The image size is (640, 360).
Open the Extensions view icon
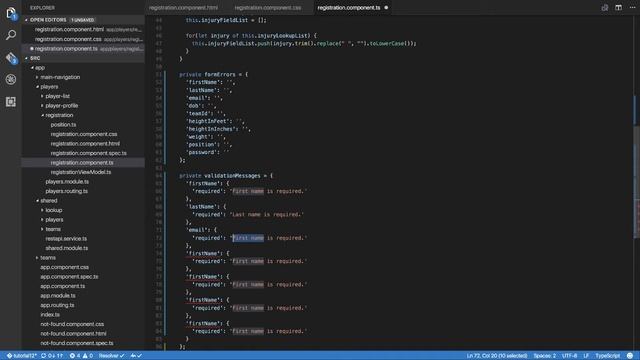coord(11,102)
